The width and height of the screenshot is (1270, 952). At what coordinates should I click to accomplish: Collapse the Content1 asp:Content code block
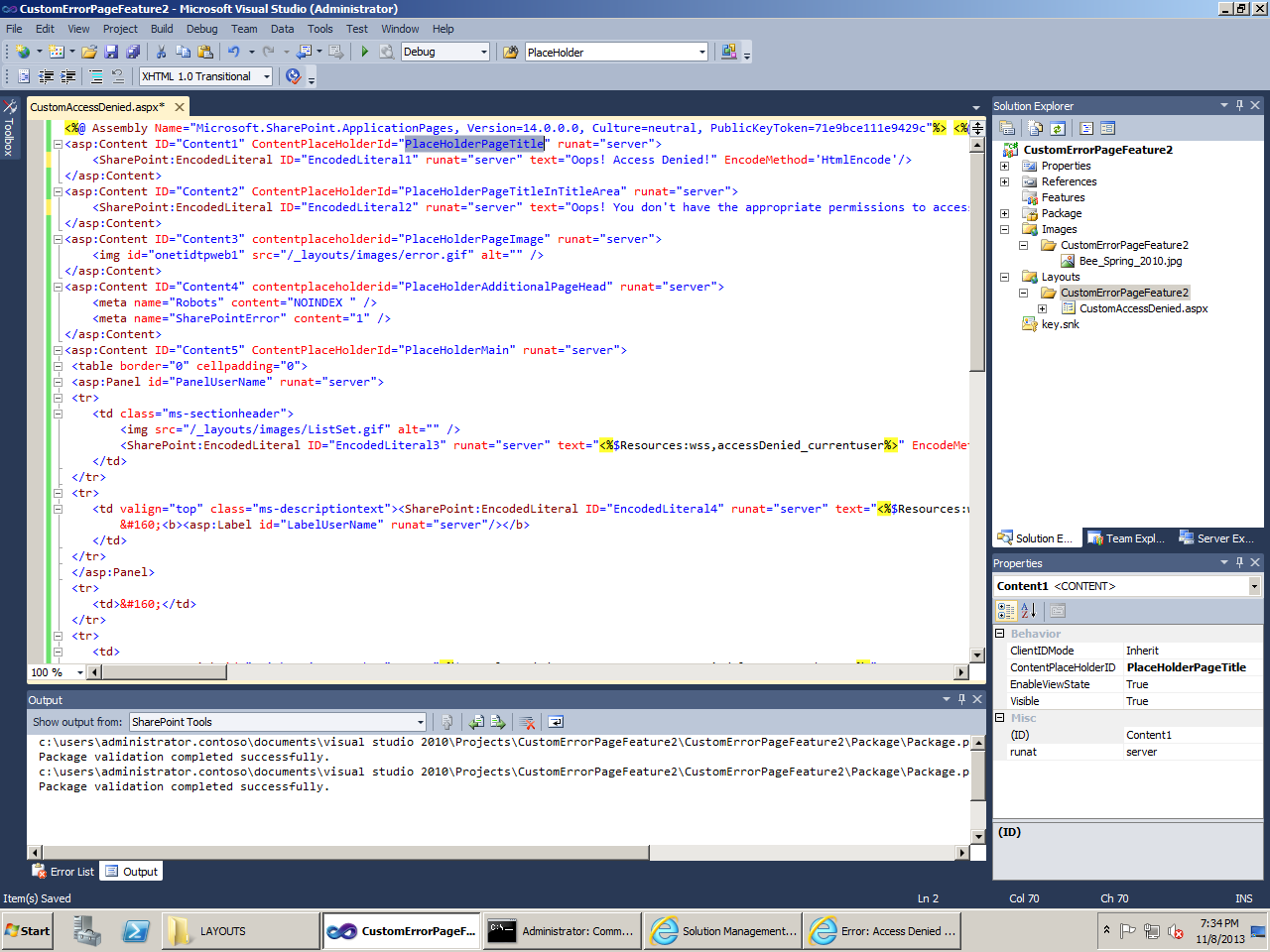coord(58,144)
